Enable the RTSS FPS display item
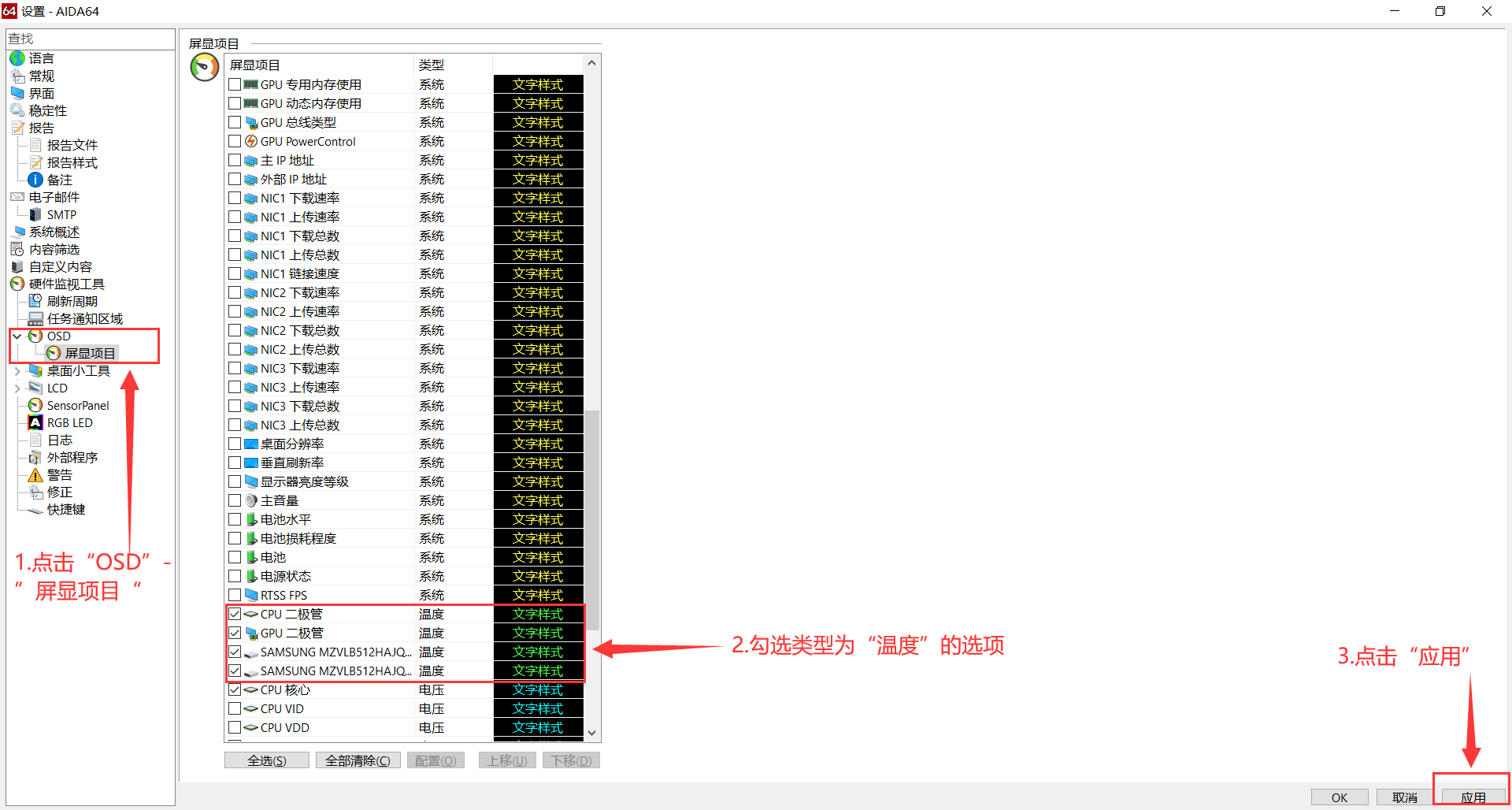This screenshot has height=810, width=1512. click(234, 594)
